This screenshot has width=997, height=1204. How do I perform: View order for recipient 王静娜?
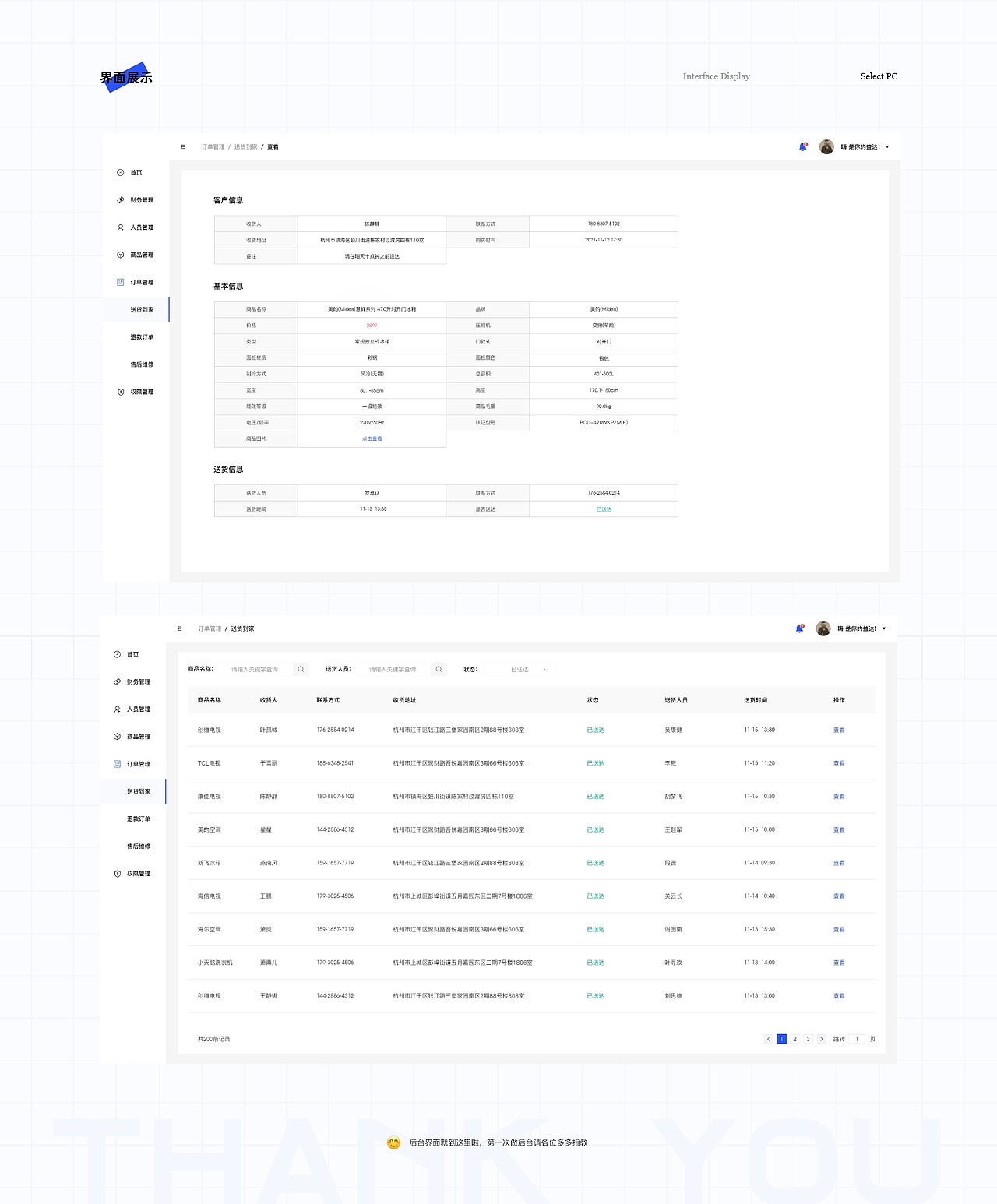click(839, 995)
